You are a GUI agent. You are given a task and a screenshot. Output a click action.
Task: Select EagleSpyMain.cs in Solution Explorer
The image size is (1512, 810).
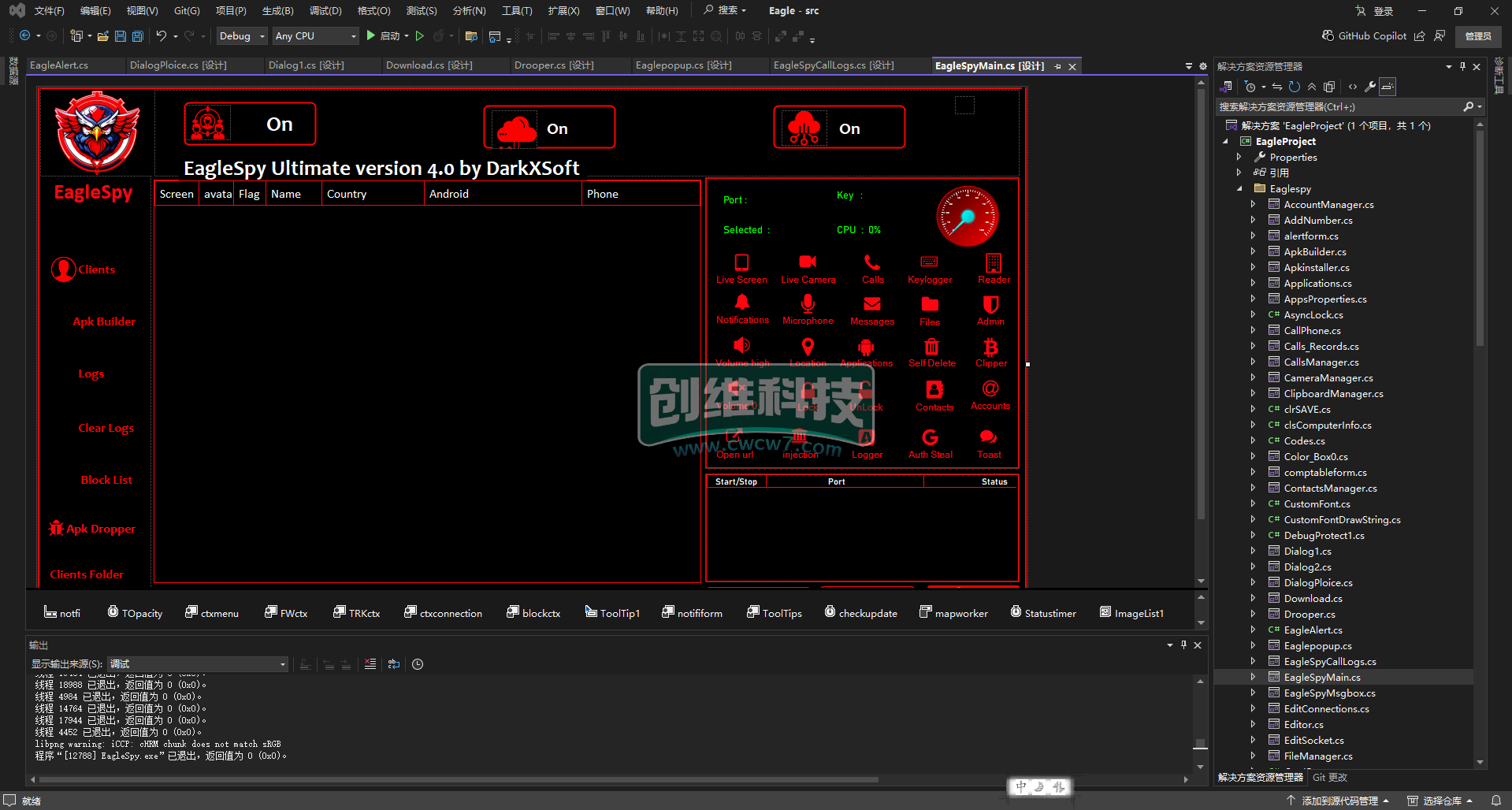point(1321,678)
